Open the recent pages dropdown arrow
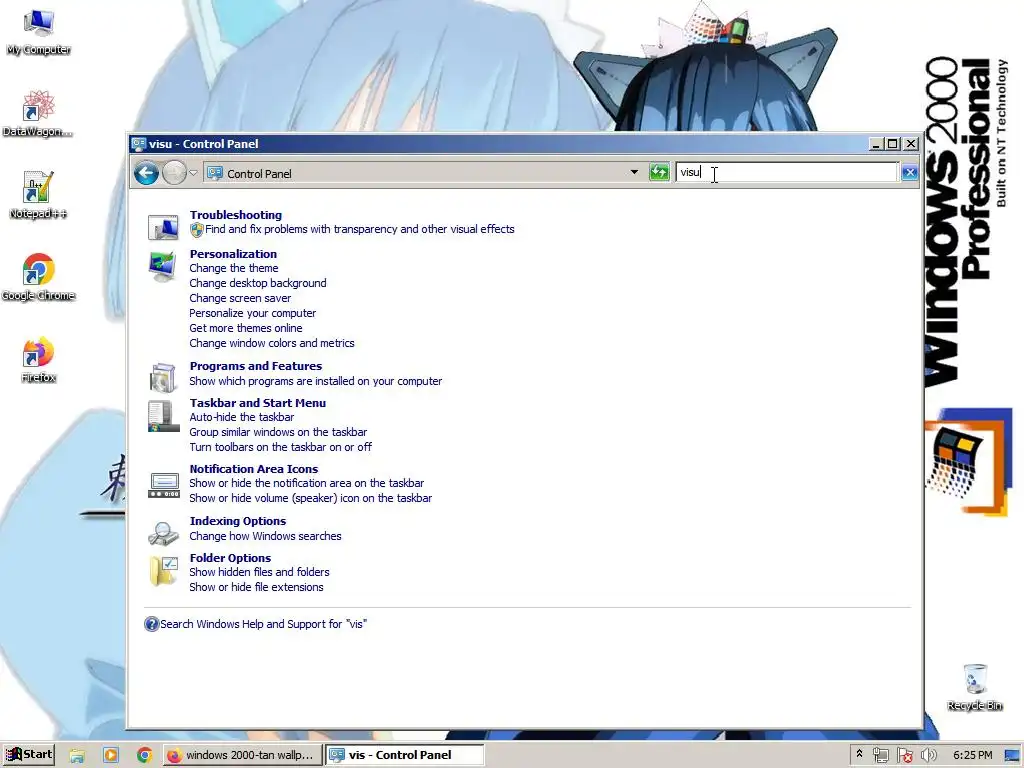 (193, 173)
